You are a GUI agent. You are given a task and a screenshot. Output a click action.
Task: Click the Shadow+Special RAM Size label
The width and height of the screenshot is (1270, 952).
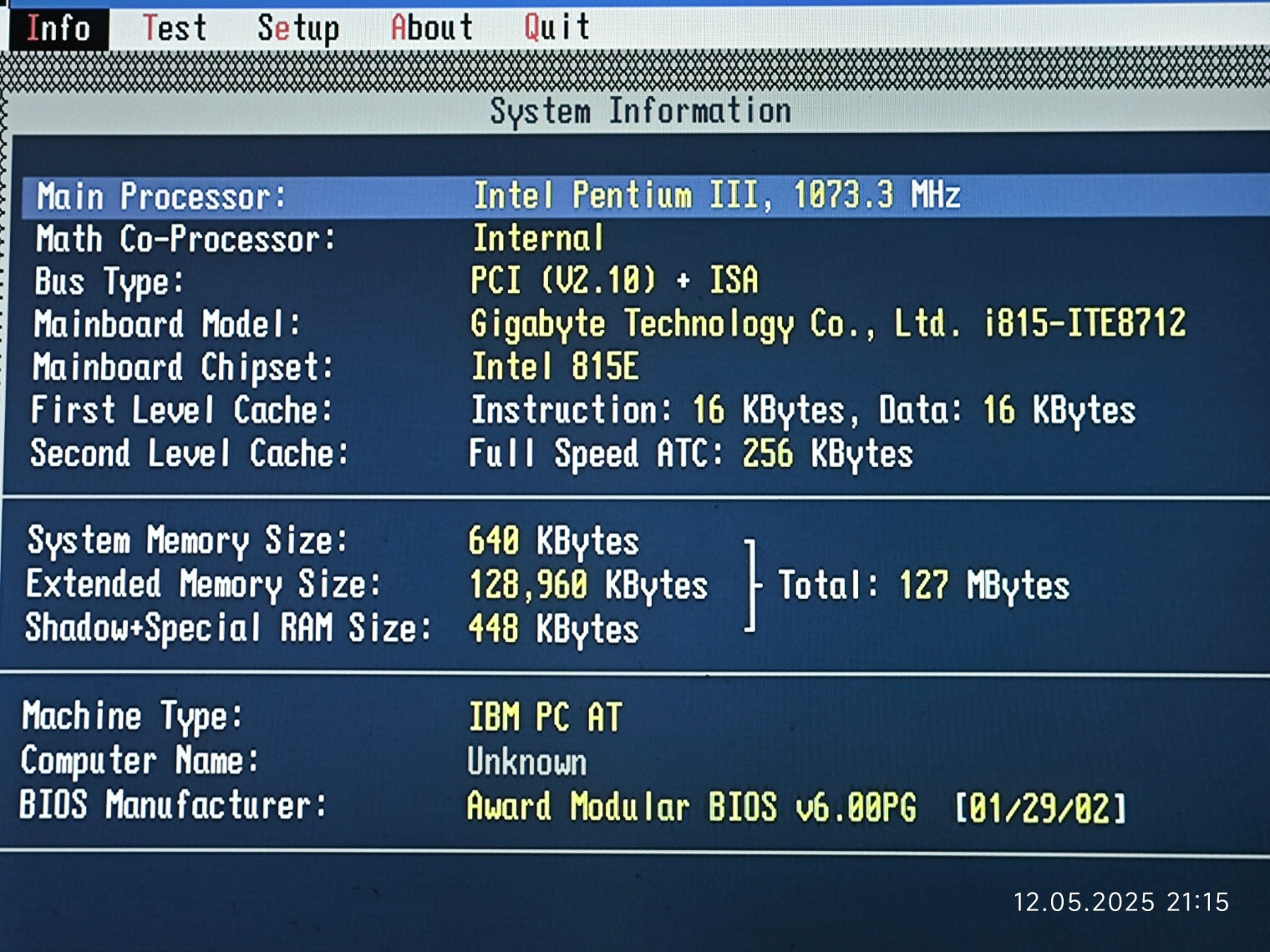pos(228,628)
